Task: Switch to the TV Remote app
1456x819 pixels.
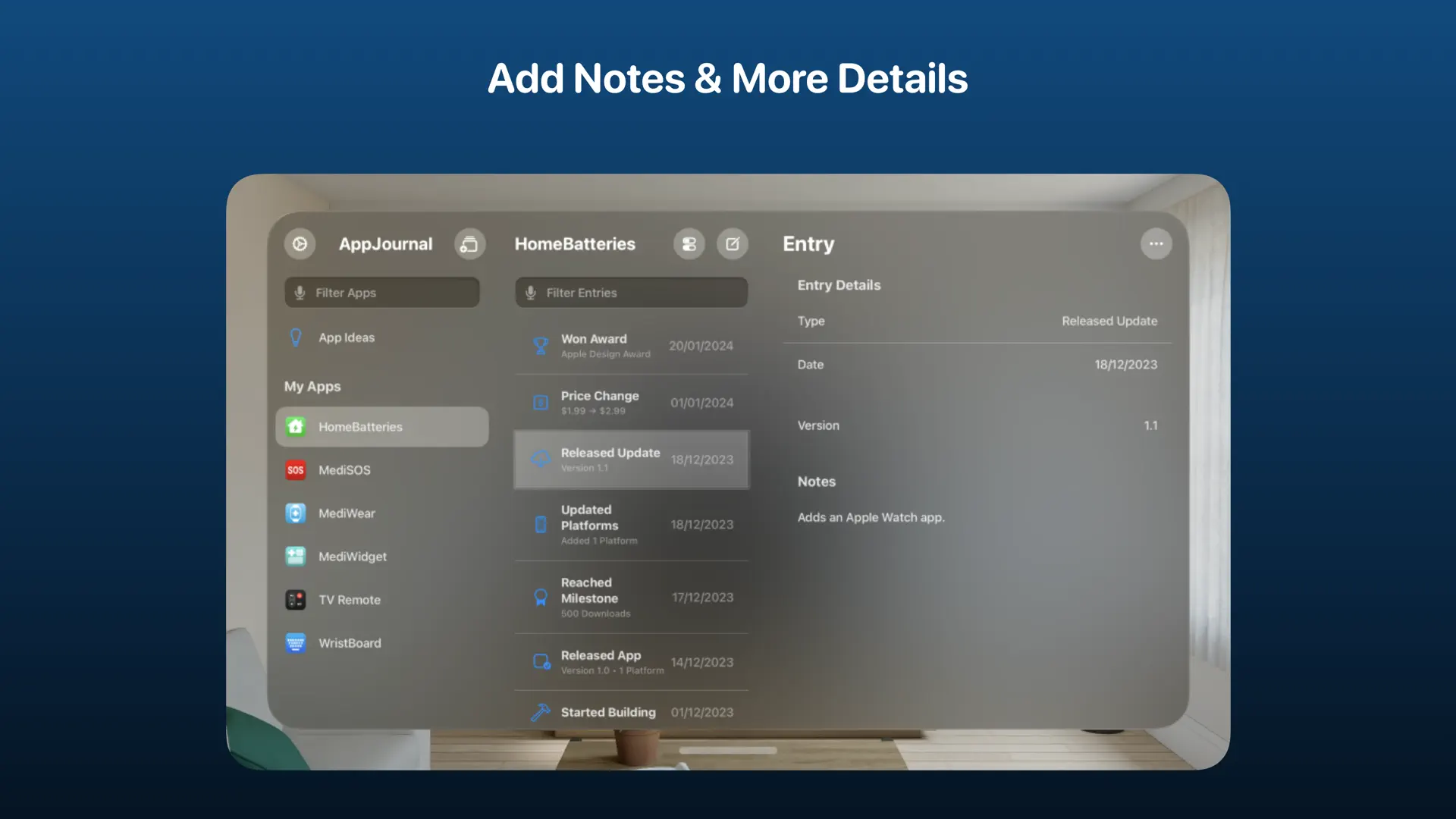Action: tap(349, 600)
